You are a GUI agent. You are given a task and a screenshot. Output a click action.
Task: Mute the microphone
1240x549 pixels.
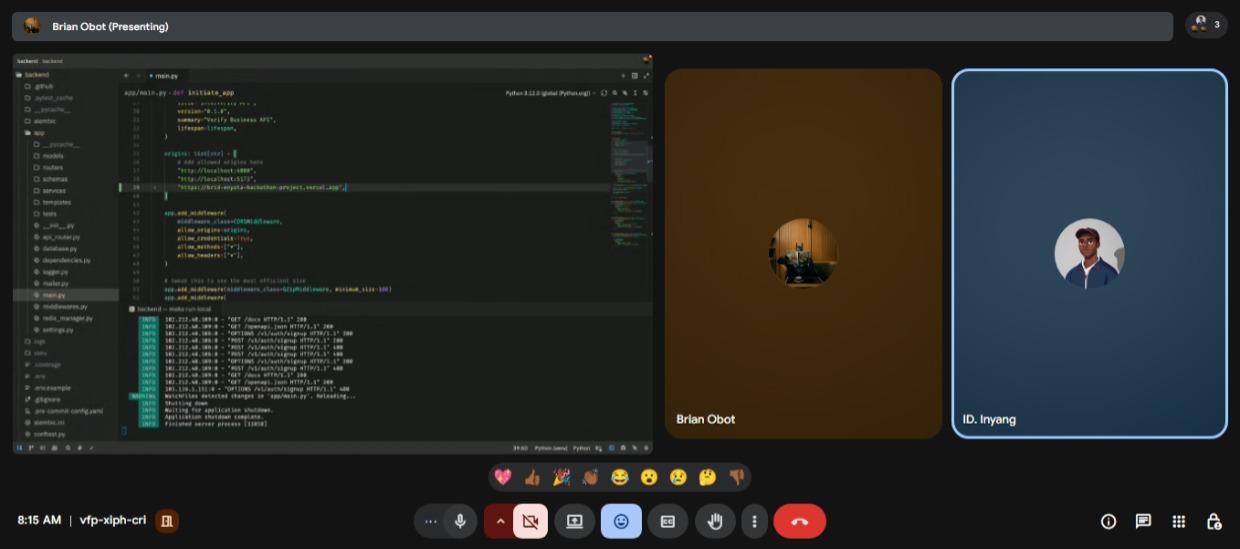pos(460,521)
